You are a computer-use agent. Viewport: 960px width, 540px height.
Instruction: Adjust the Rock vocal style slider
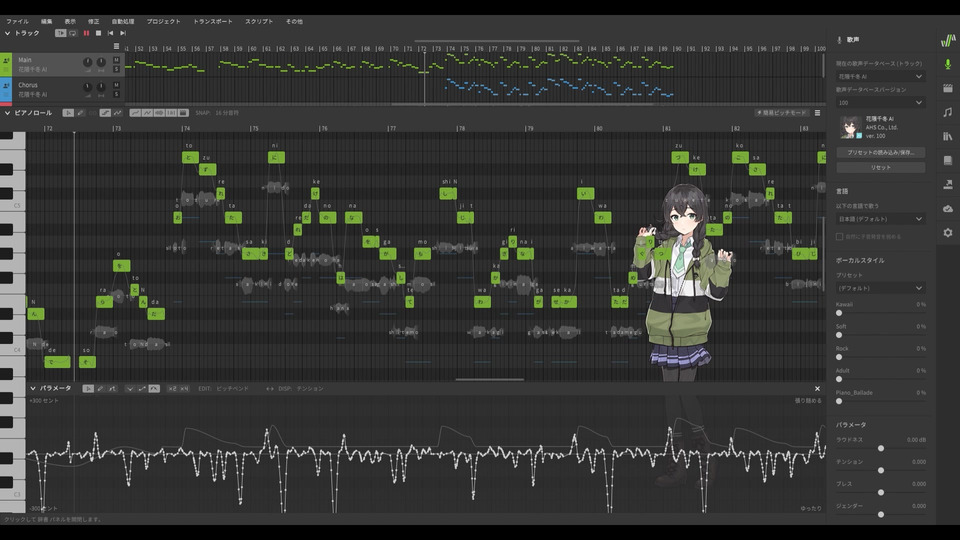coord(880,357)
